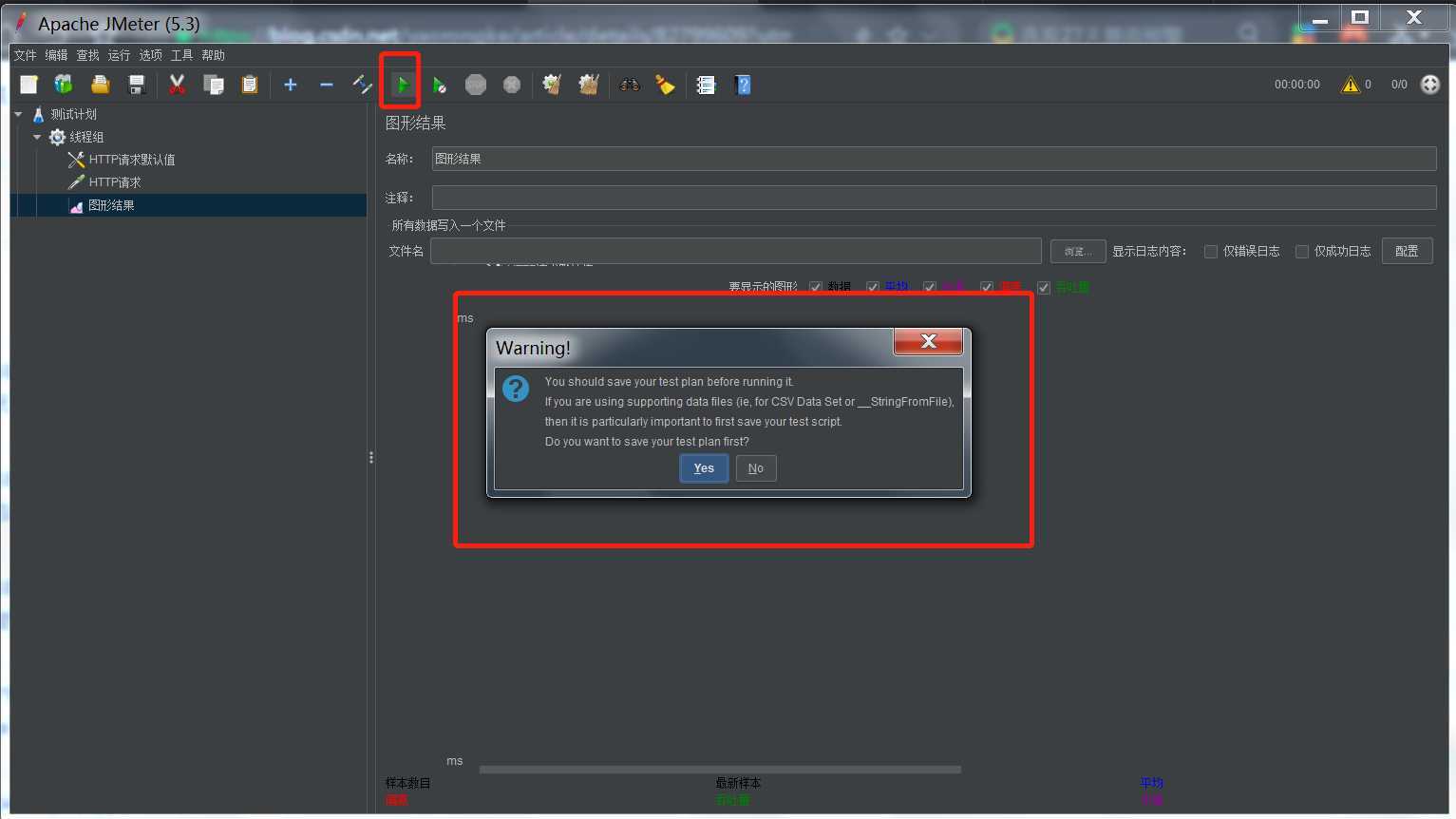
Task: Close the Warning dialog with X
Action: point(928,340)
